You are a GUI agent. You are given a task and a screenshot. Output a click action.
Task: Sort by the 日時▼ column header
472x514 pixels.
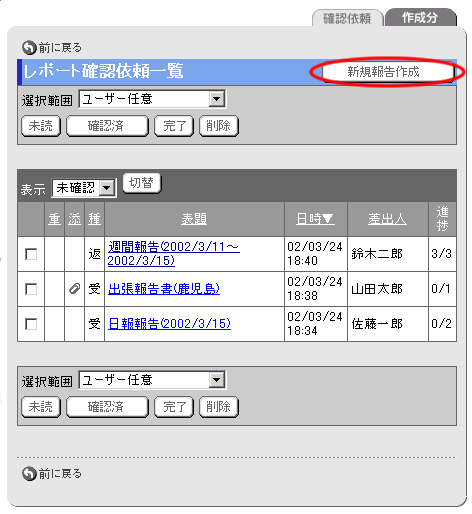pos(315,219)
